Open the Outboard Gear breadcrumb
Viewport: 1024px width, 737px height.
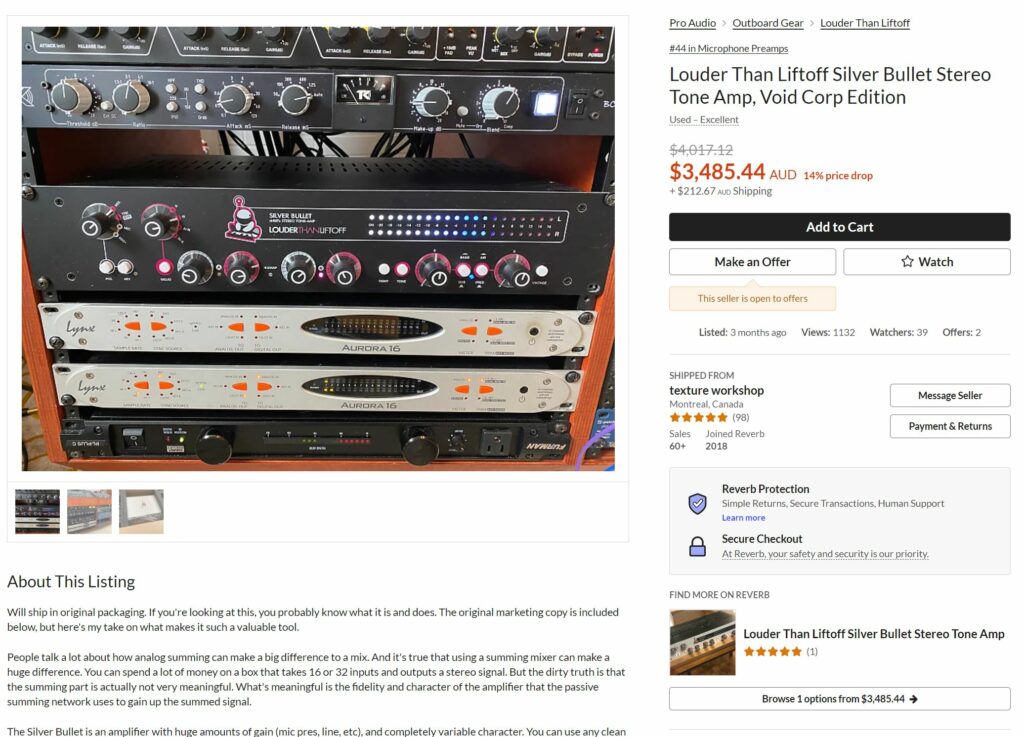767,23
